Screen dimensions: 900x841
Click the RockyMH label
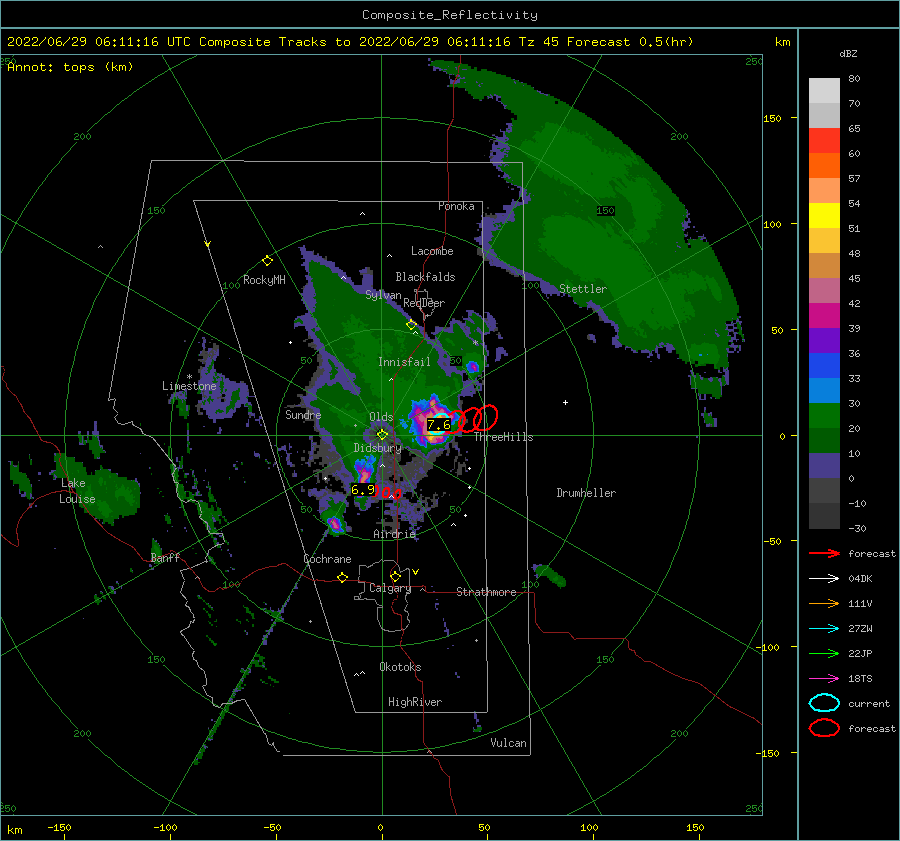(x=264, y=280)
